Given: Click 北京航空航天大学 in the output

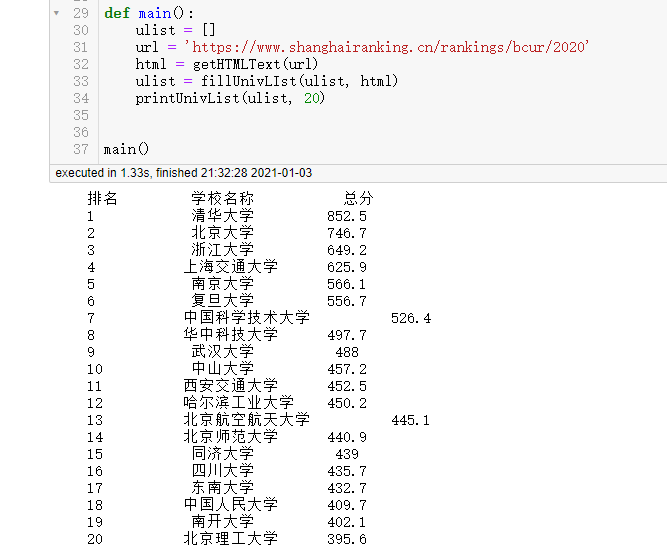Looking at the screenshot, I should 247,420.
